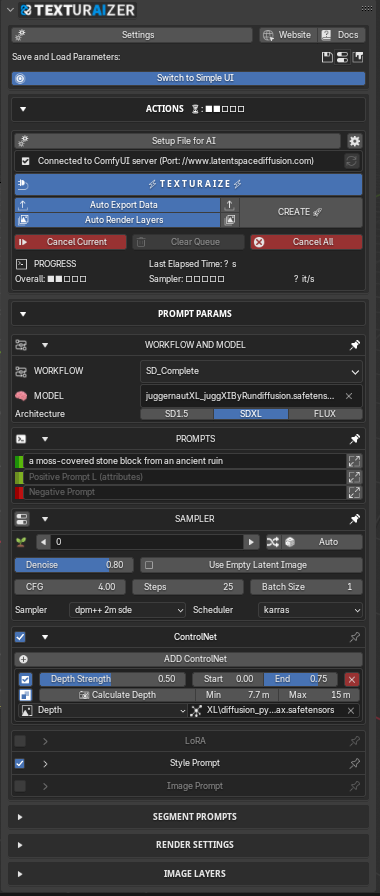380x896 pixels.
Task: Remove the Depth ControlNet with red X
Action: coord(352,679)
